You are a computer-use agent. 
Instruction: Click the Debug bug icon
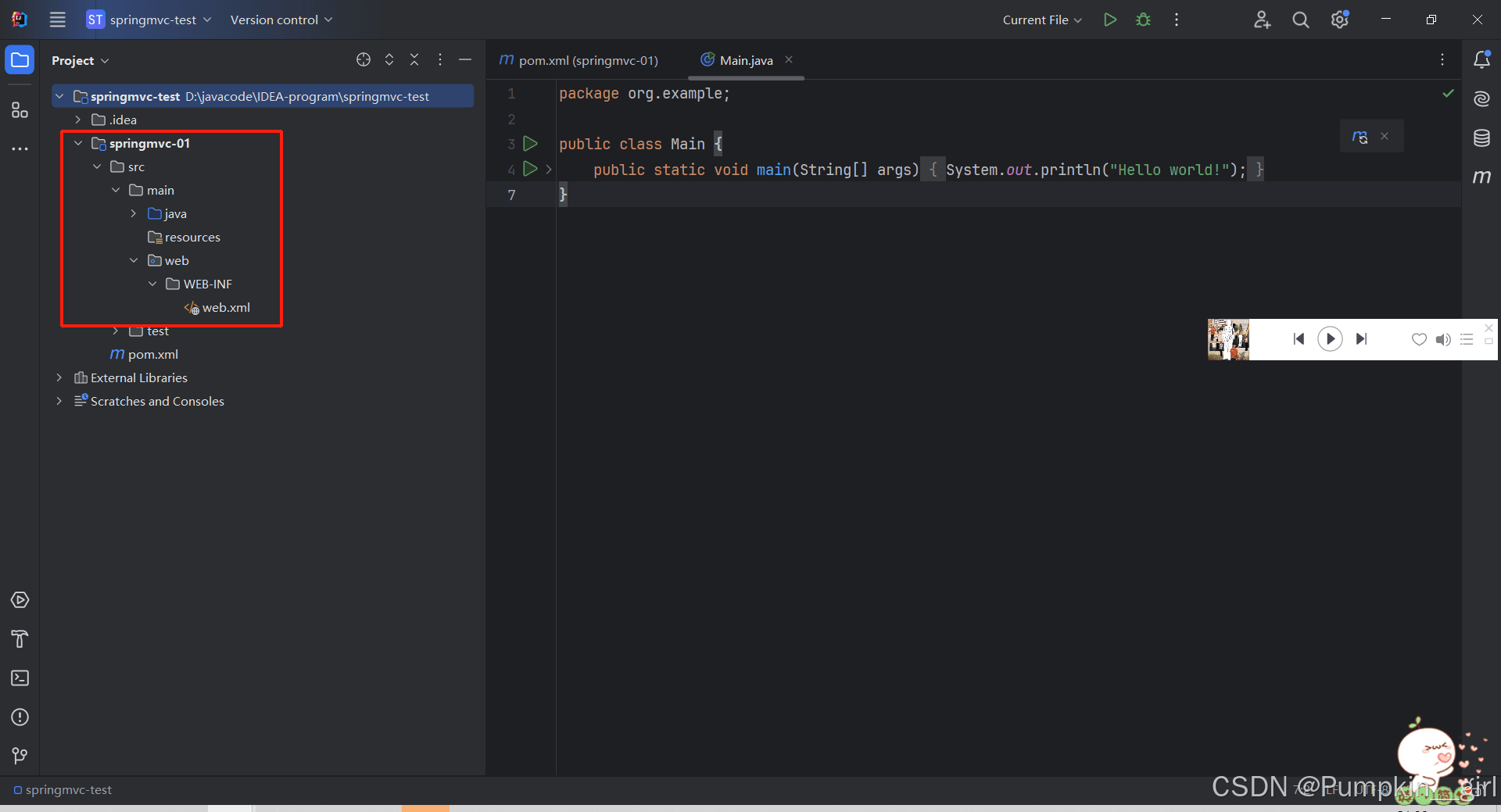(x=1143, y=20)
